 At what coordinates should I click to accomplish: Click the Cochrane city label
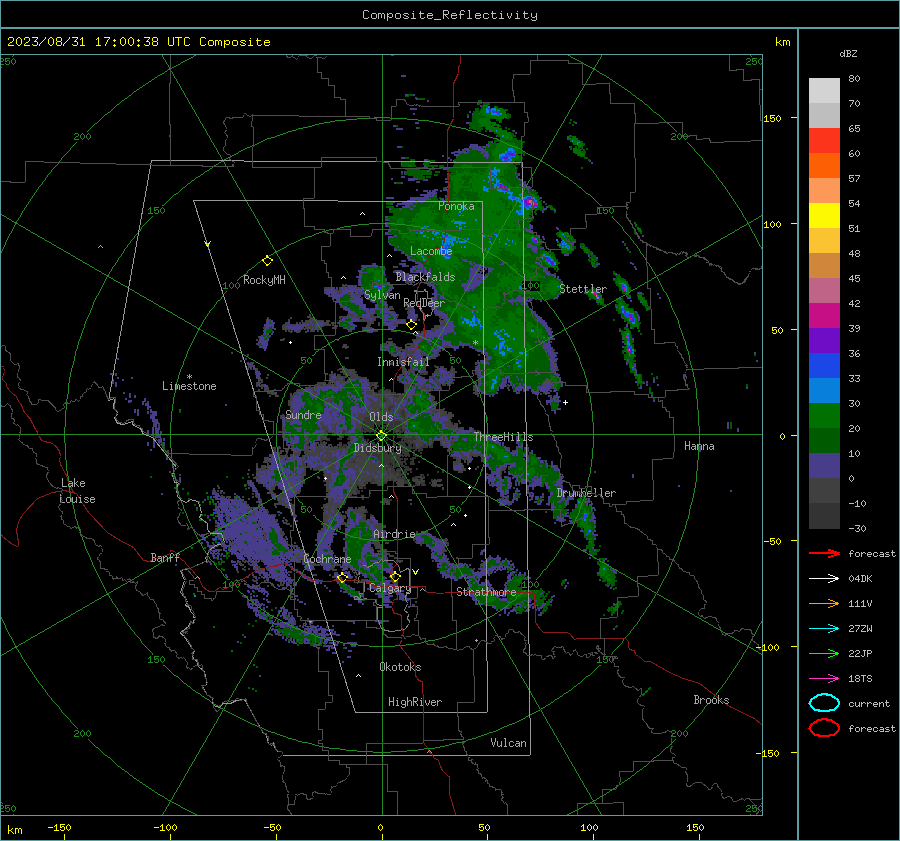(327, 559)
